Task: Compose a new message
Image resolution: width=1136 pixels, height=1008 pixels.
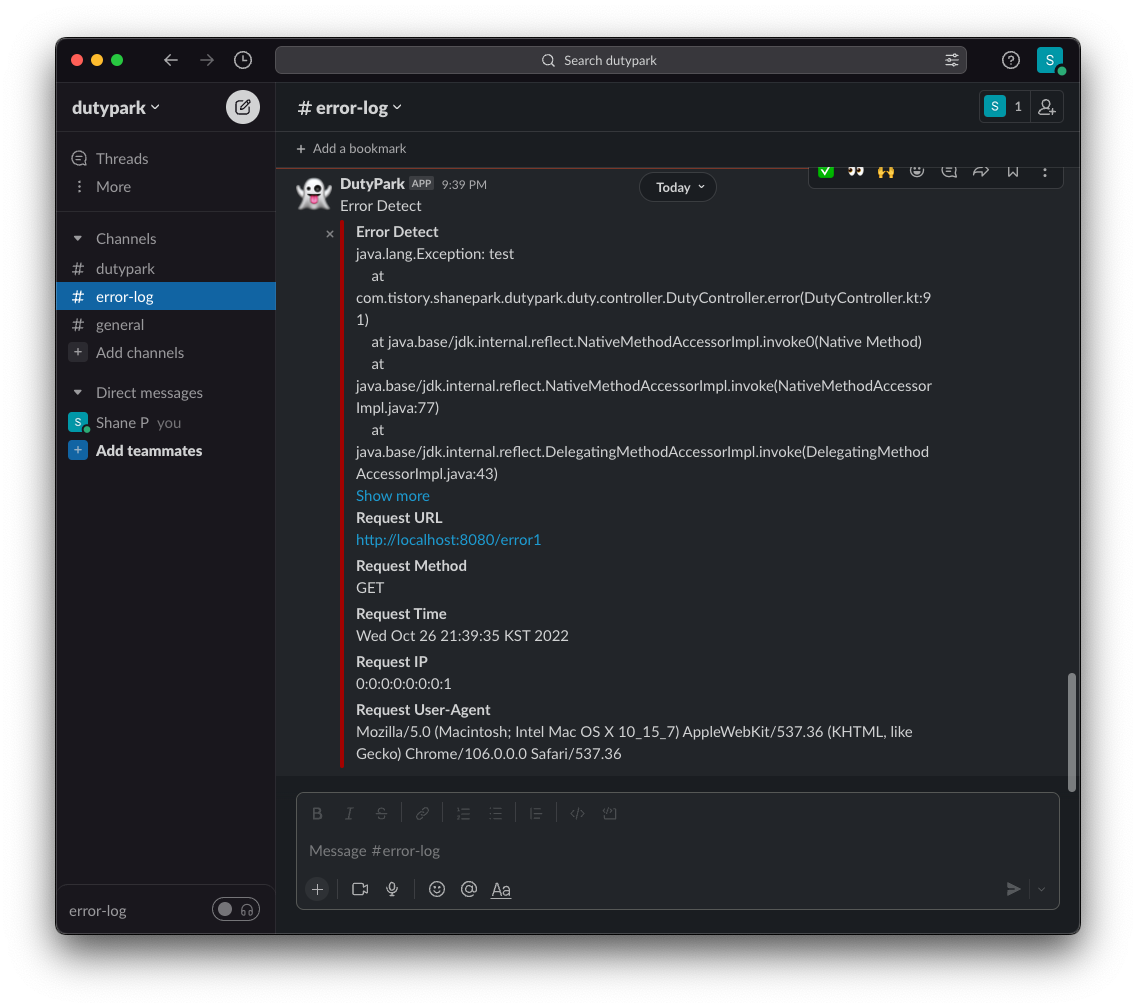Action: [243, 107]
